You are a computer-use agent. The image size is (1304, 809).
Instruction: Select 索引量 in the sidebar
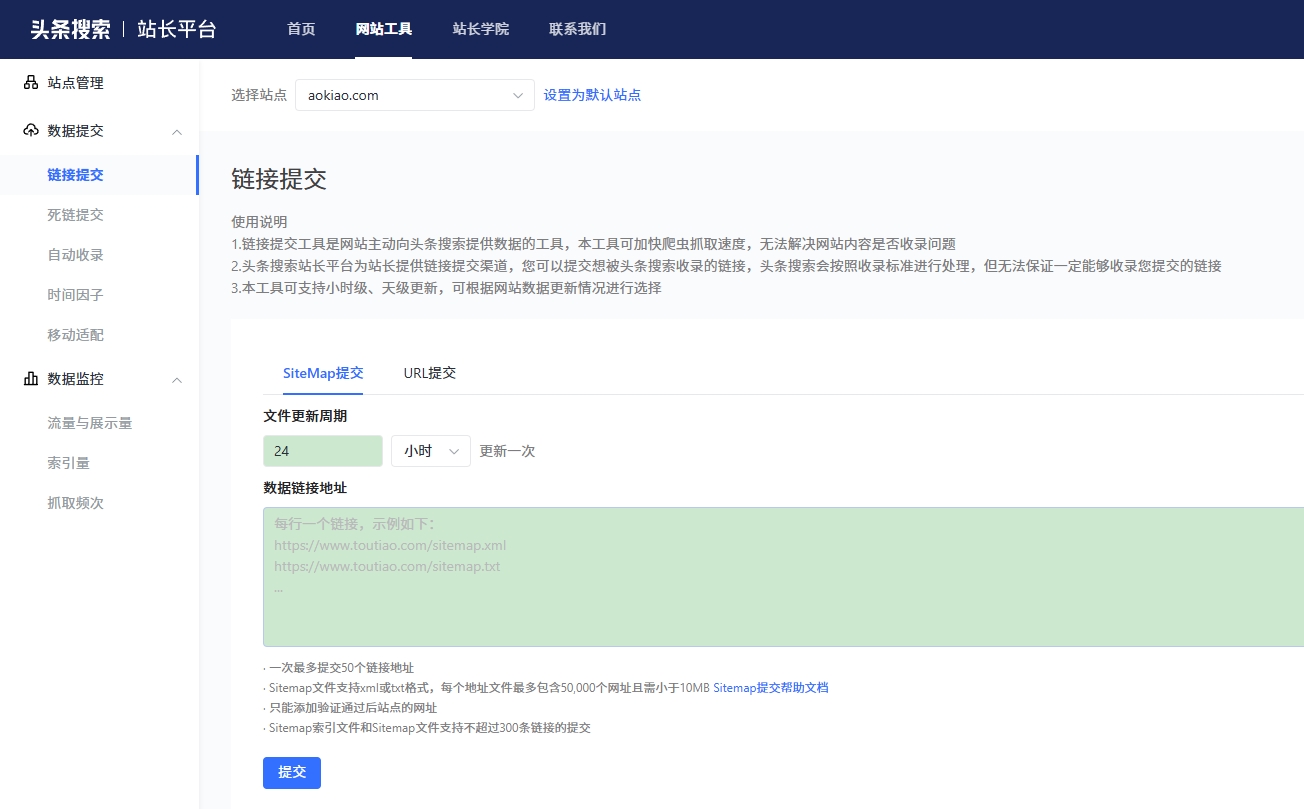click(x=69, y=463)
